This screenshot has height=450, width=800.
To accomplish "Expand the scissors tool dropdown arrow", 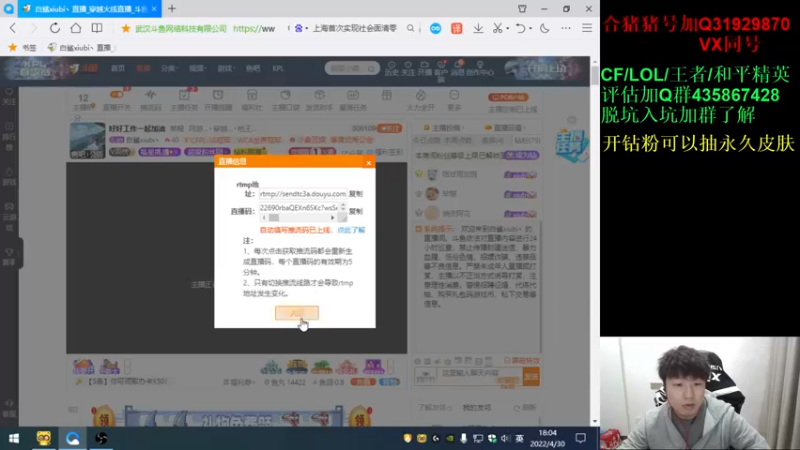I will (x=508, y=29).
